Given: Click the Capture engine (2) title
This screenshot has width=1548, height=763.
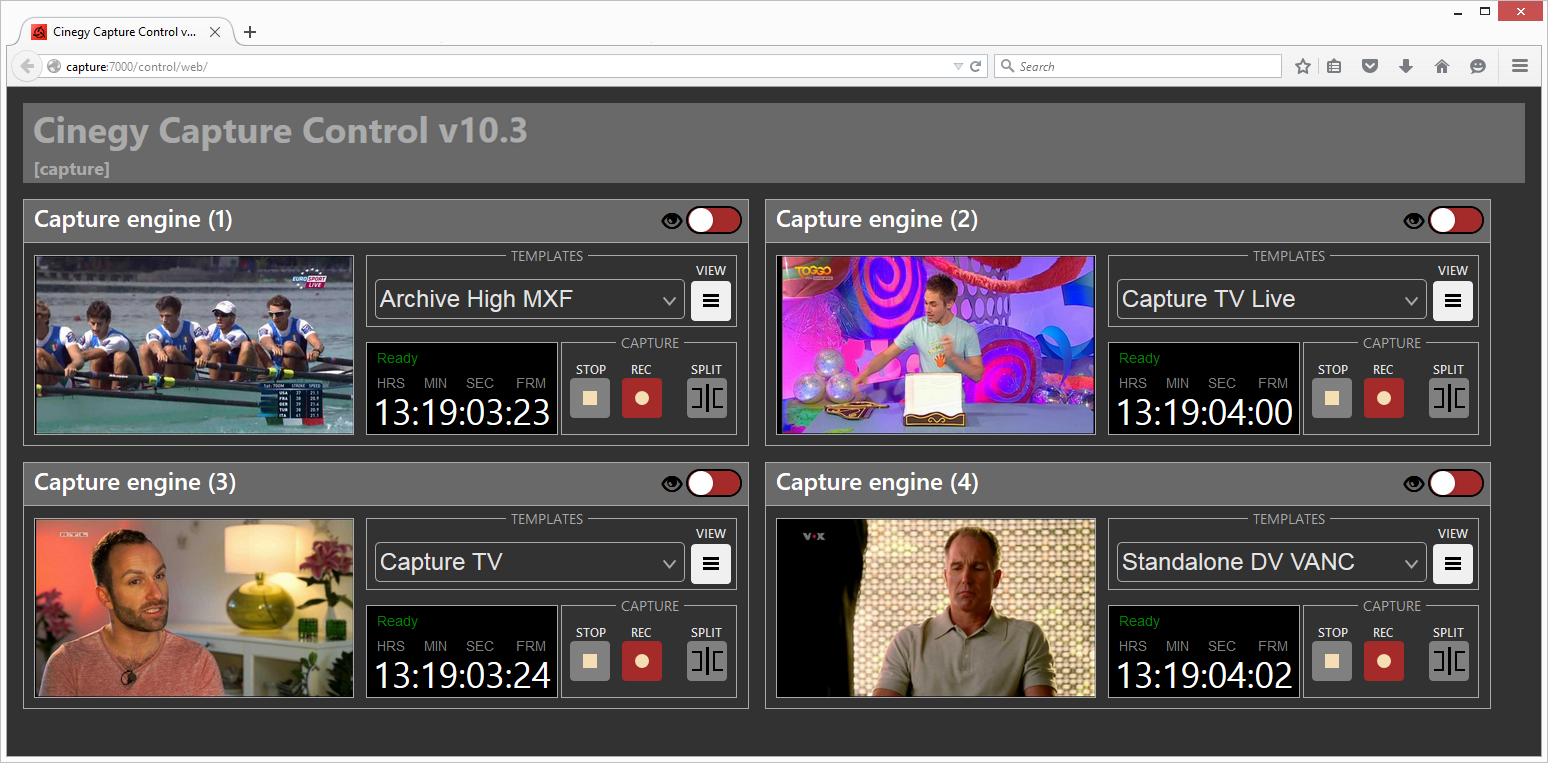Looking at the screenshot, I should point(876,220).
